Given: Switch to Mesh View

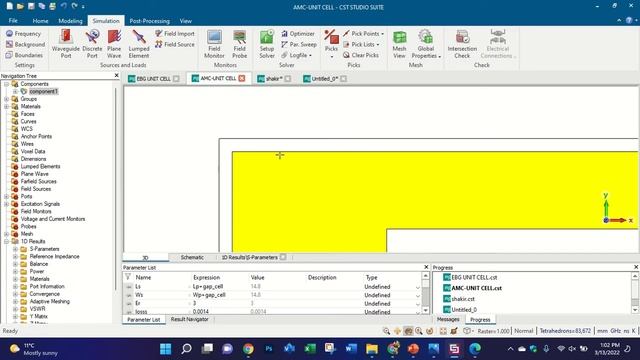Looking at the screenshot, I should 399,44.
